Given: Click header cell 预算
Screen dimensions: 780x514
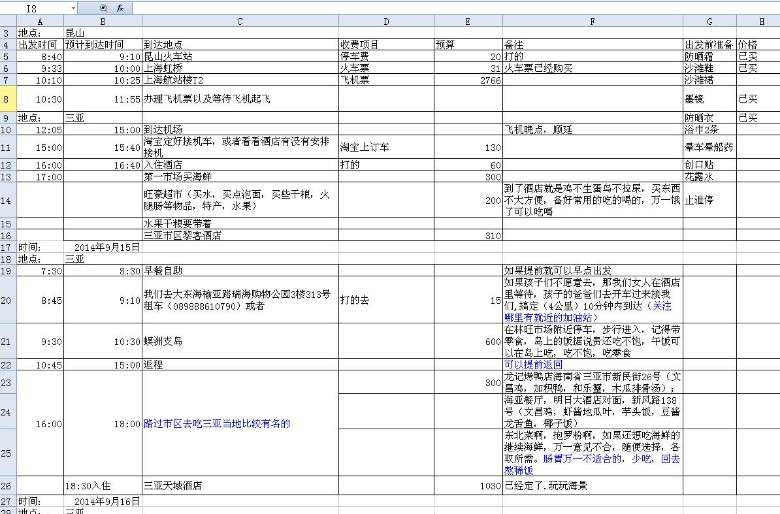Looking at the screenshot, I should 468,45.
